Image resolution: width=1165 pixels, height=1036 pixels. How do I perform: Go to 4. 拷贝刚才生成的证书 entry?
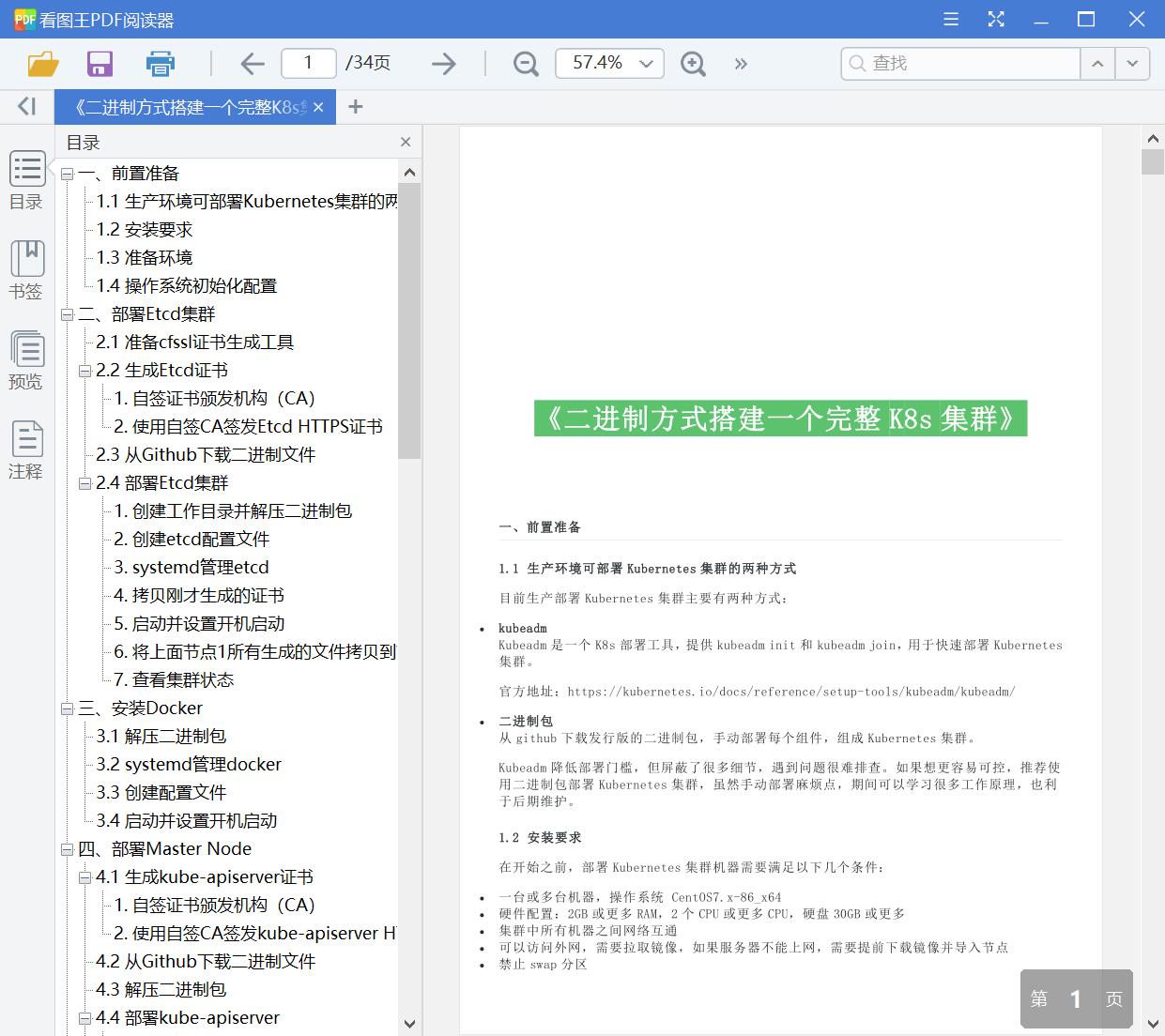[x=199, y=596]
